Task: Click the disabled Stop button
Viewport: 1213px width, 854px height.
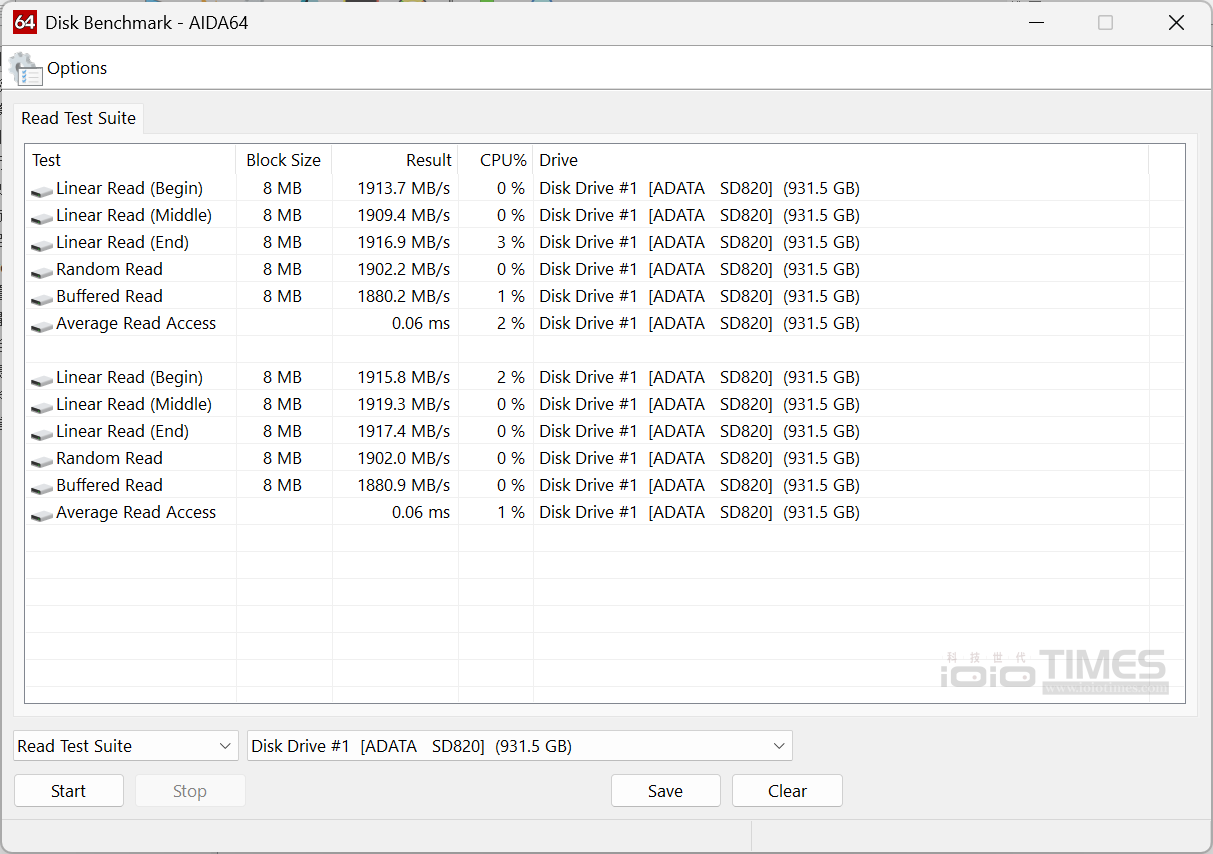Action: (189, 790)
